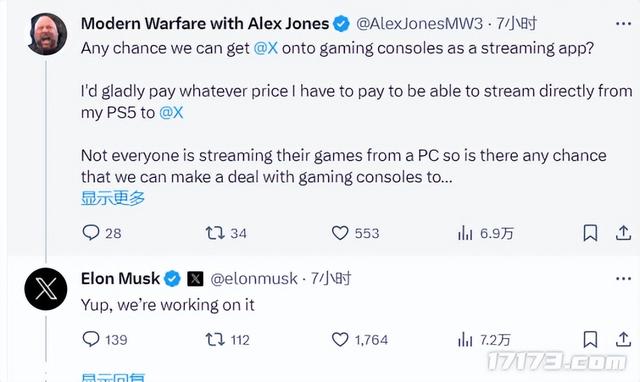Click the X affiliate badge beside Elon Musk

195,279
